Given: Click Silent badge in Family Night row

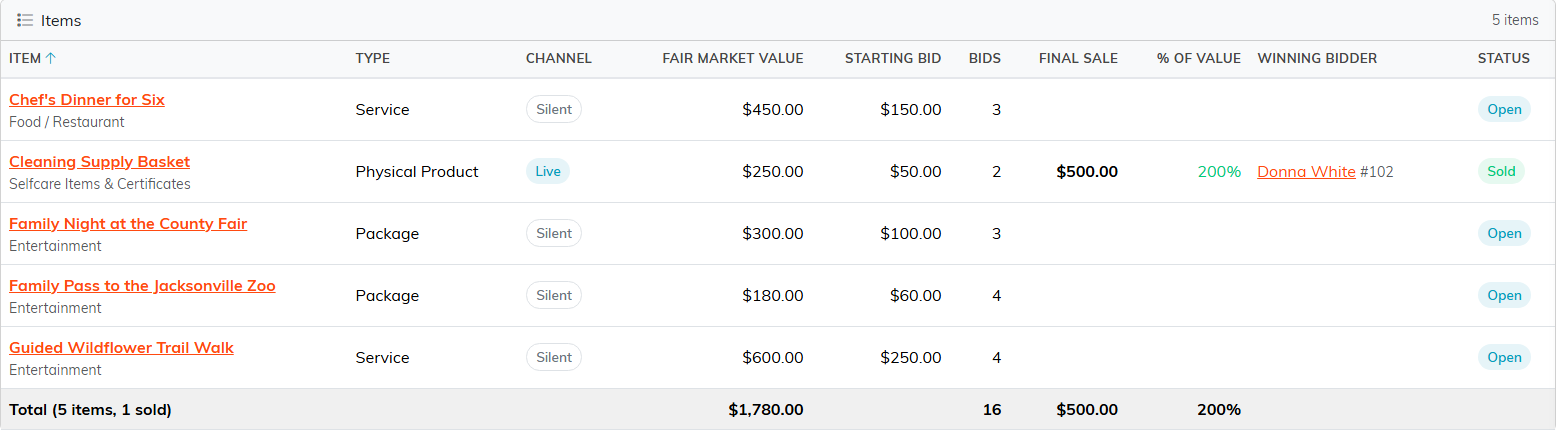Looking at the screenshot, I should pyautogui.click(x=554, y=233).
